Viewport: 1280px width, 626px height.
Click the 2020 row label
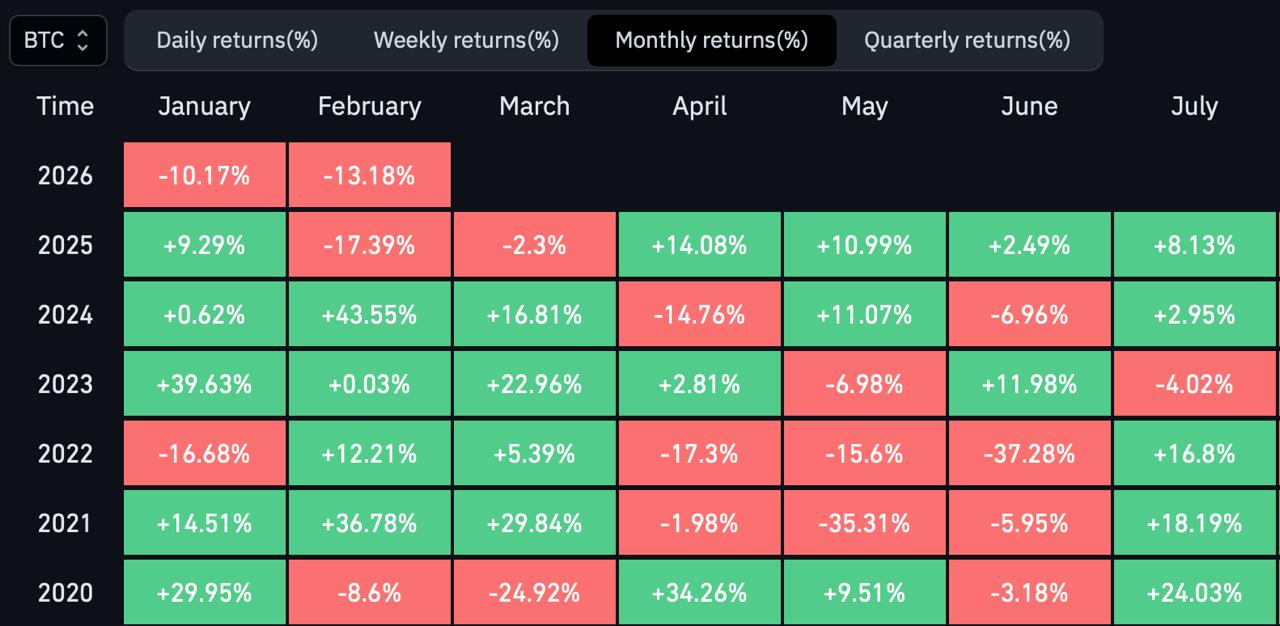(65, 592)
